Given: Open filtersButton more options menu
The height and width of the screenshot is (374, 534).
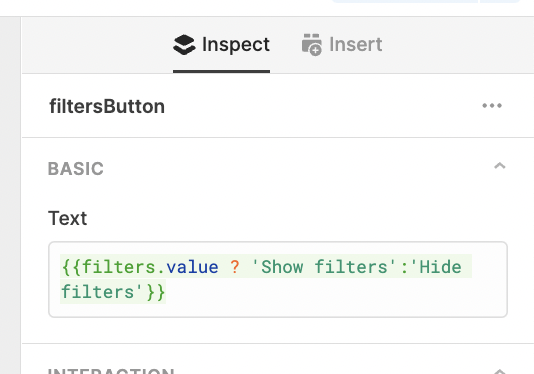Looking at the screenshot, I should (x=492, y=106).
